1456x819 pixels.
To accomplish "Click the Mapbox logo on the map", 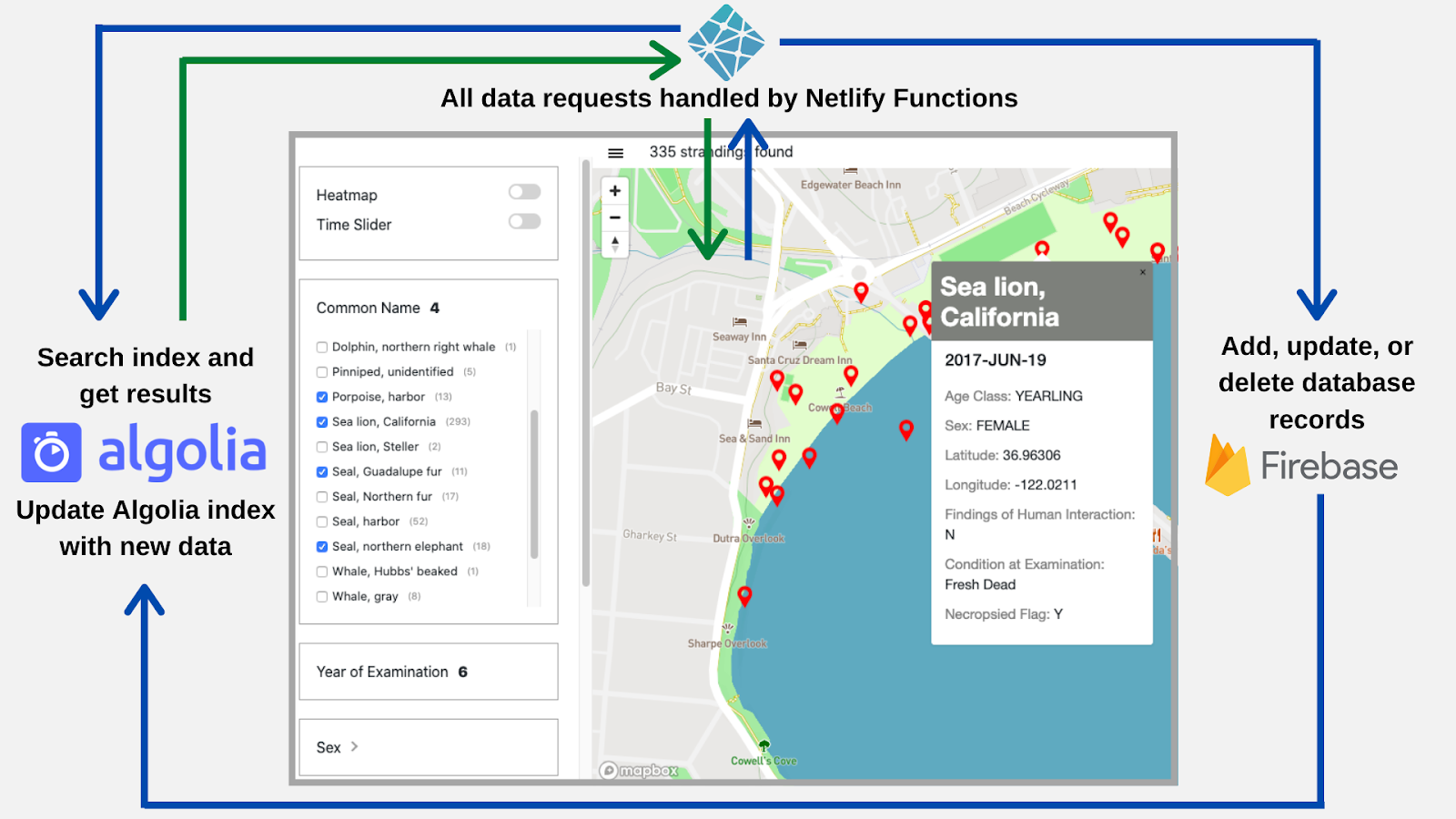I will pos(639,771).
